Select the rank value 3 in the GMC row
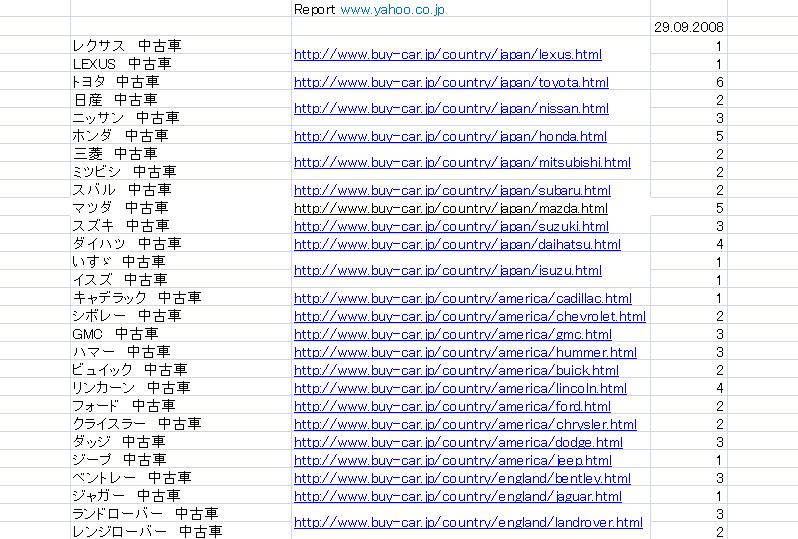The image size is (798, 539). [689, 334]
